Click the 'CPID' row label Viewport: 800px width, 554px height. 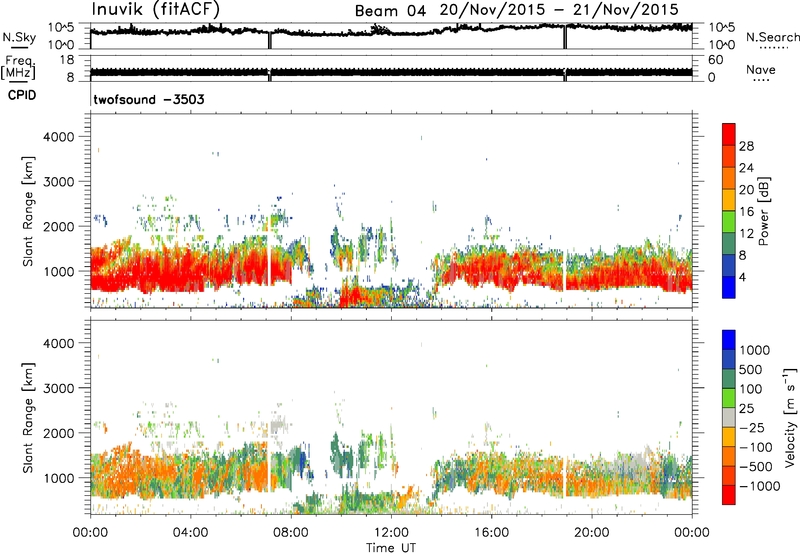[22, 95]
